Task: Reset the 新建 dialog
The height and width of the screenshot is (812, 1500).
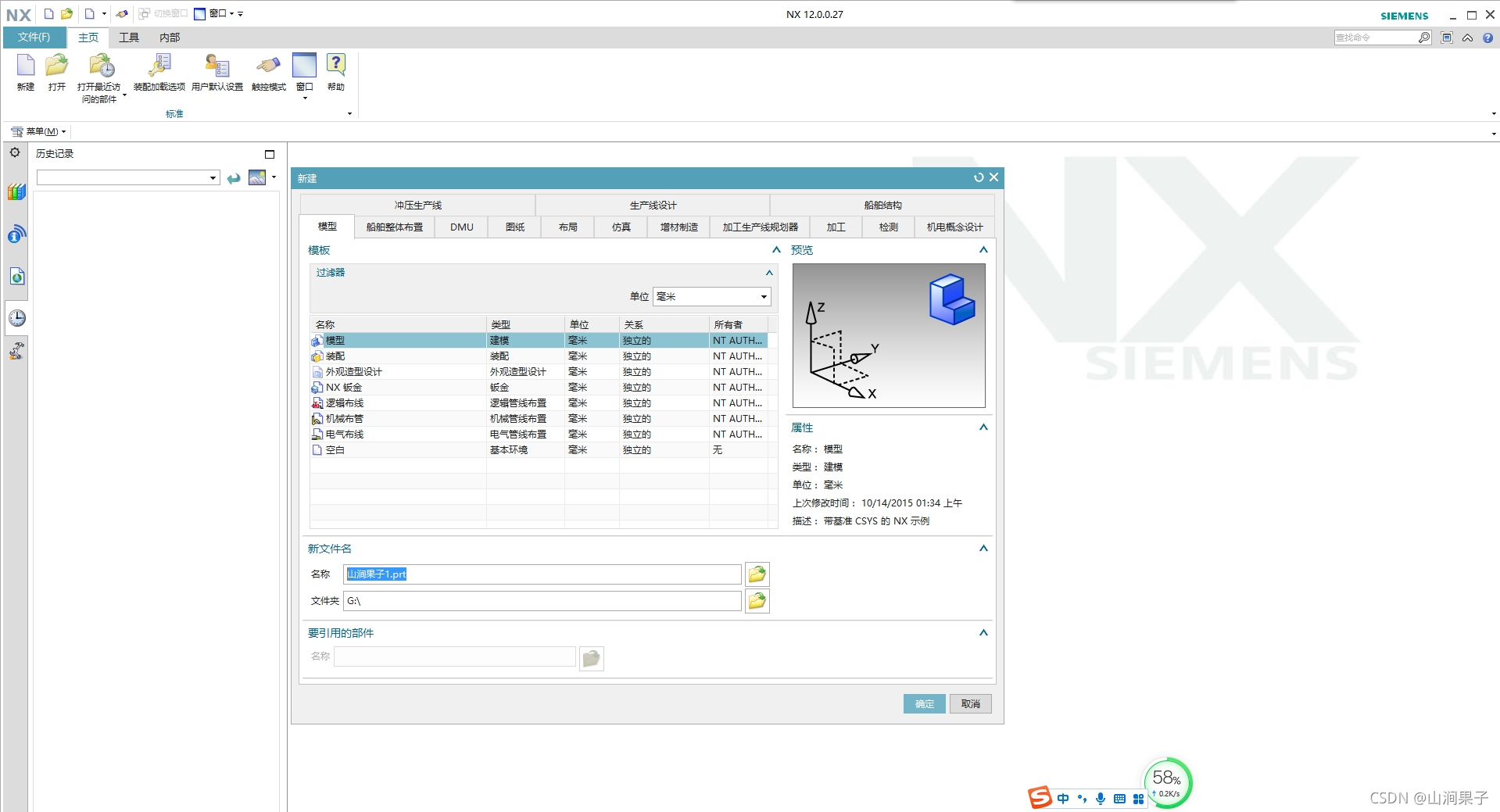Action: [978, 178]
